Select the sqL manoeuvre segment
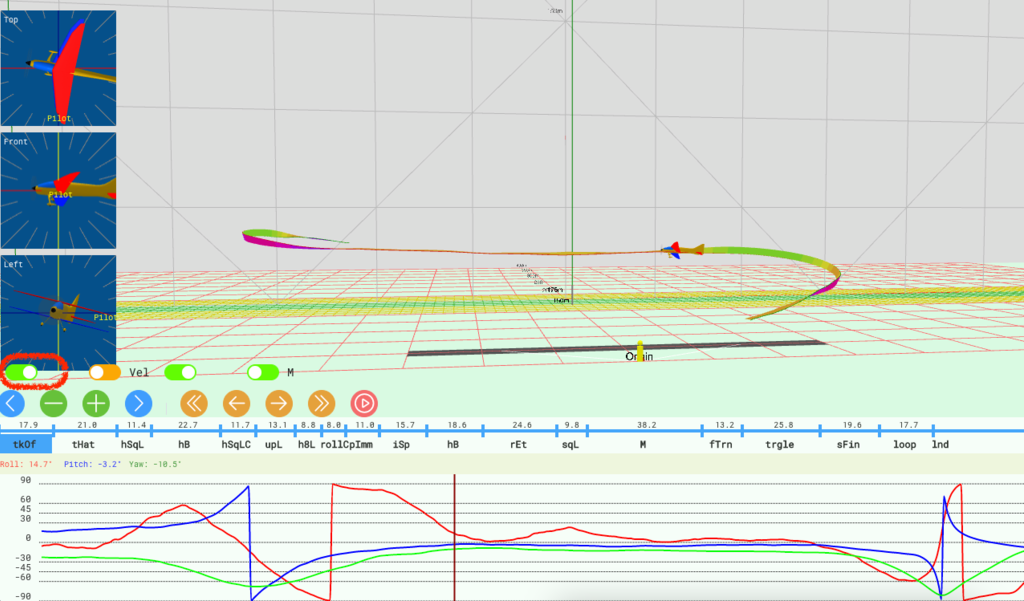This screenshot has height=601, width=1024. point(570,444)
